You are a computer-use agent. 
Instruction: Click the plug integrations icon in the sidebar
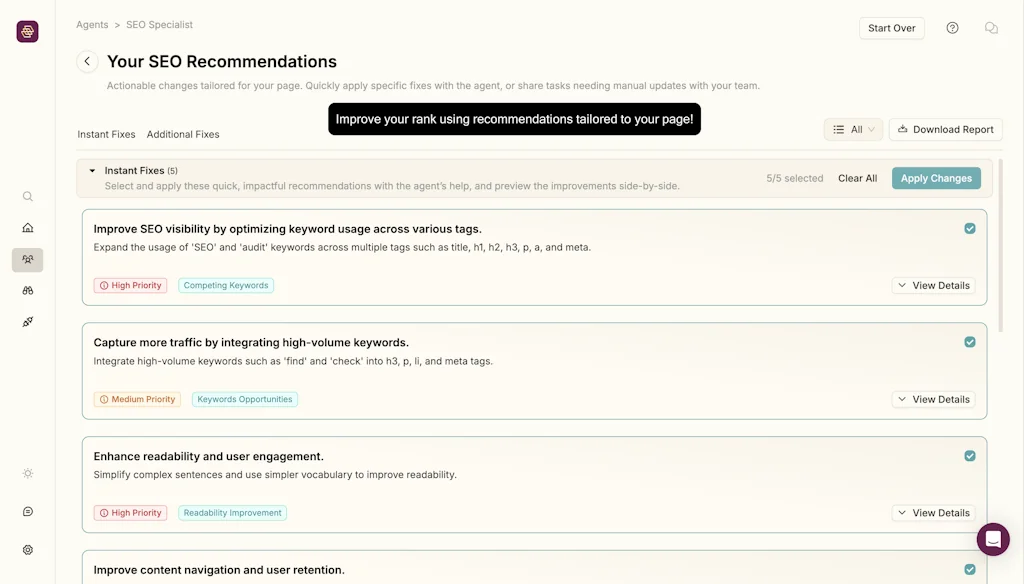tap(28, 322)
